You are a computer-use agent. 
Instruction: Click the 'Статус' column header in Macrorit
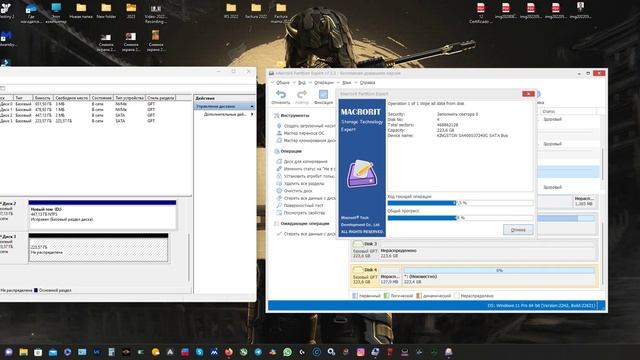568,111
